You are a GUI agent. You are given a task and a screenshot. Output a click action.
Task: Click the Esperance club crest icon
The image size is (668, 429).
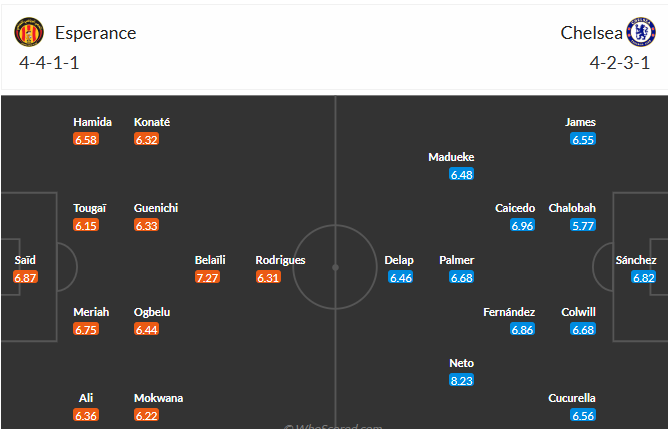(x=29, y=32)
